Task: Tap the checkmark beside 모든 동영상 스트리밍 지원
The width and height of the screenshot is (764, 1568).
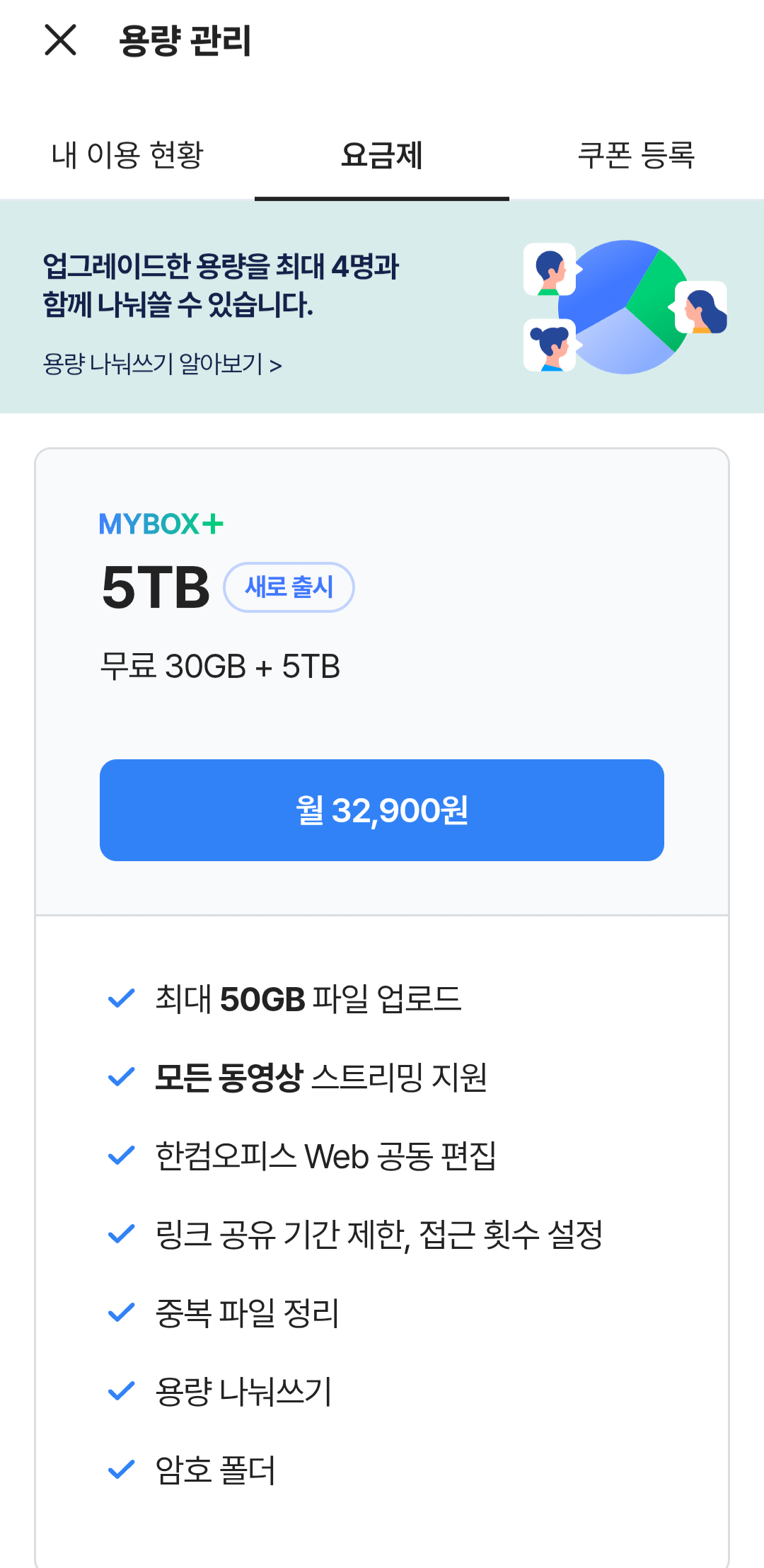Action: tap(121, 1077)
